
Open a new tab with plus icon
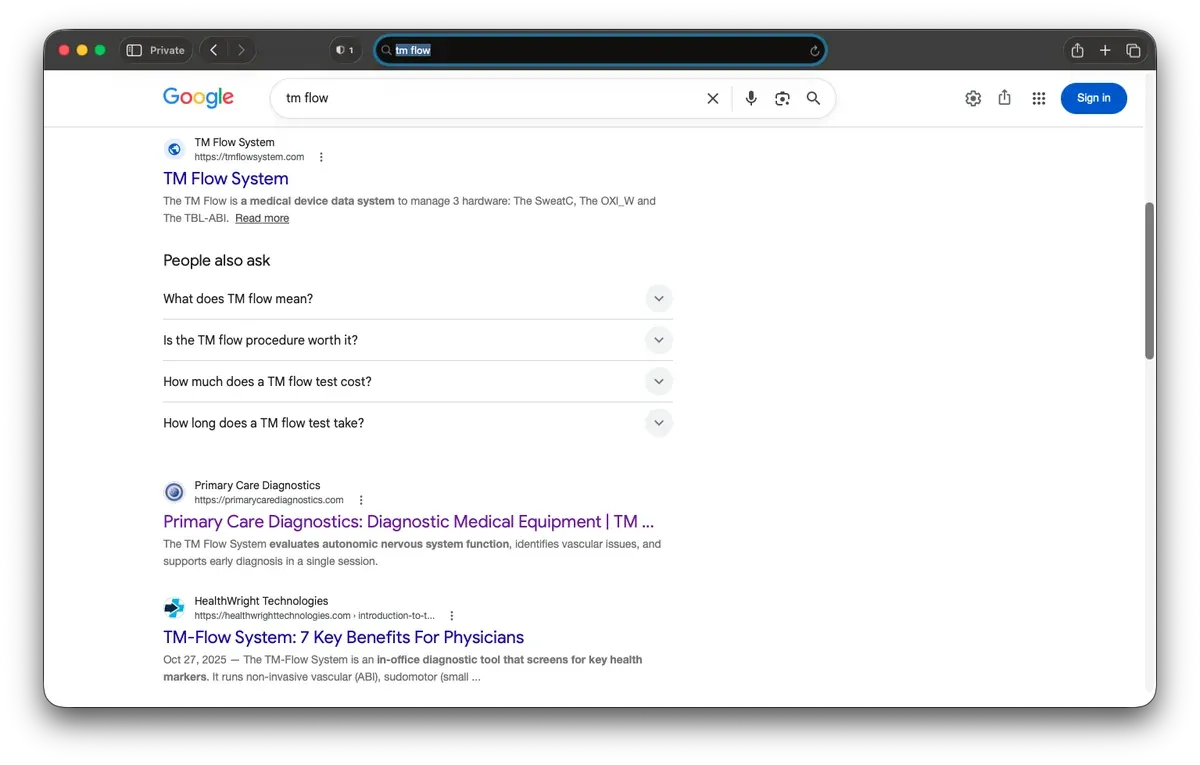coord(1105,50)
